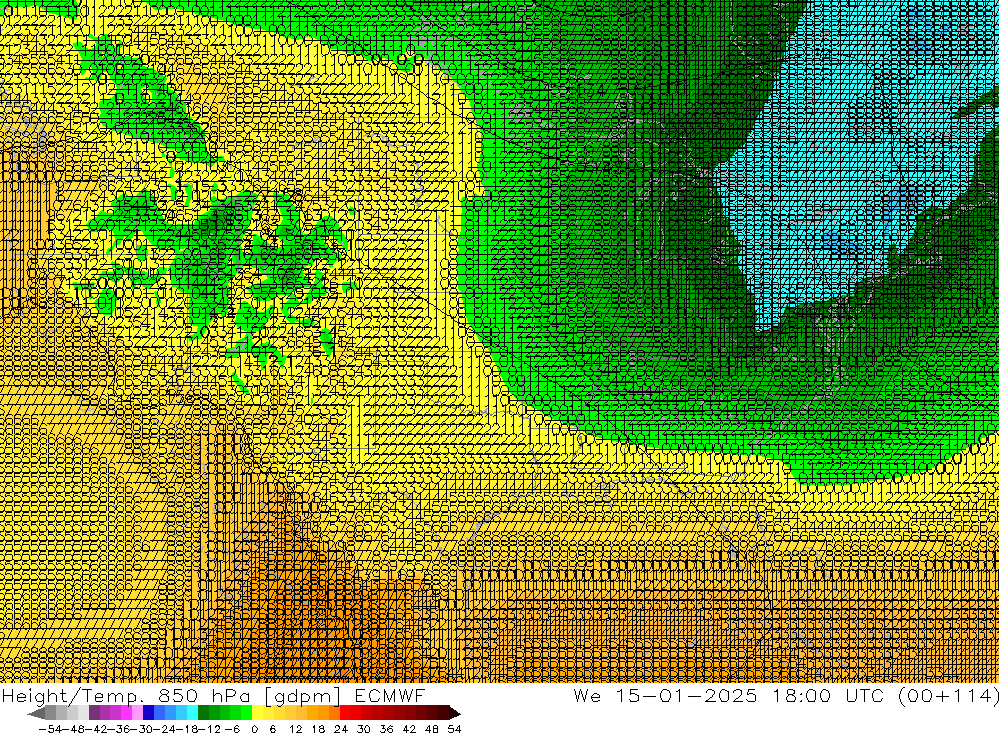This screenshot has width=1000, height=733.
Task: Click the gray left arrow end of colorbar
Action: (37, 713)
